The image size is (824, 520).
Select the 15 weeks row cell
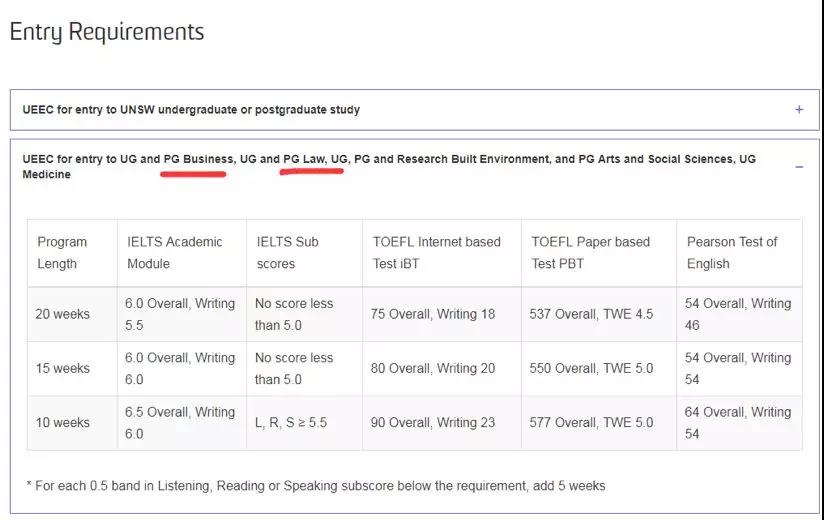tap(73, 368)
